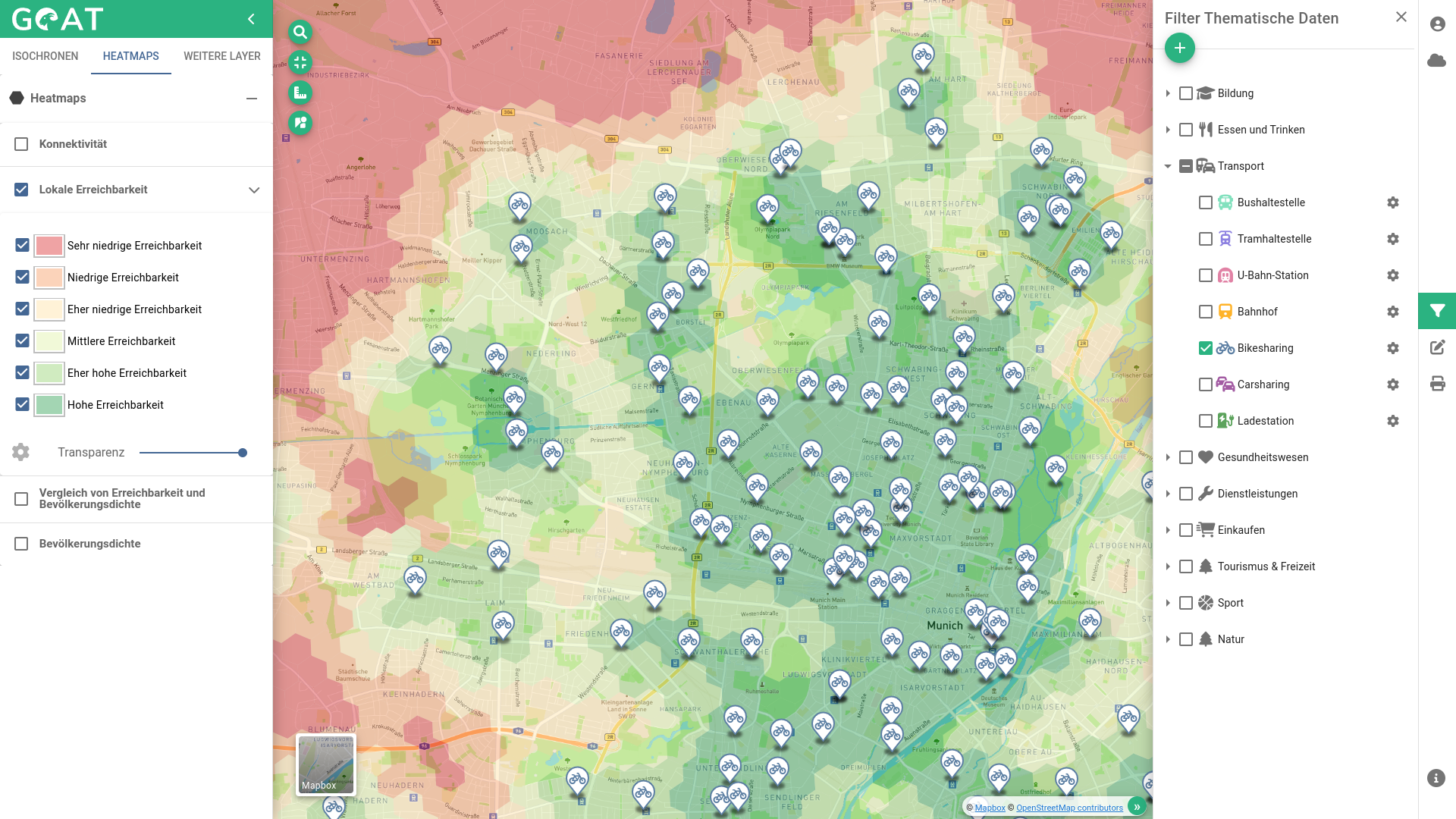
Task: Expand the Bildung category tree arrow
Action: [1168, 93]
